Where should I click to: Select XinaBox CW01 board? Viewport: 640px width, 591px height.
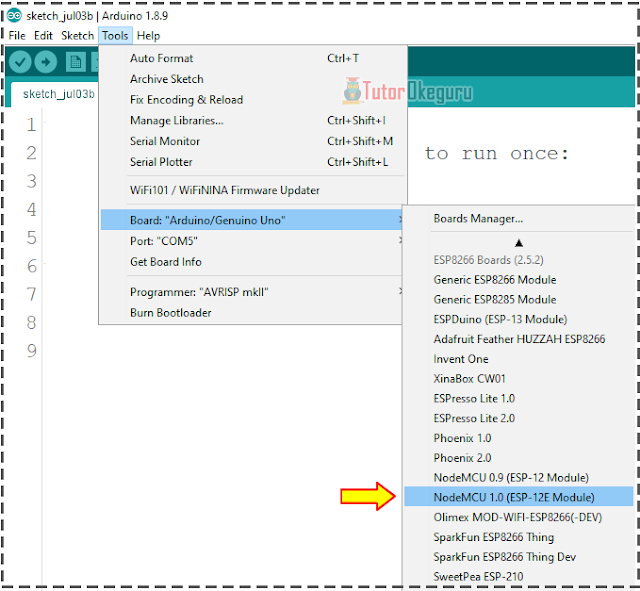(518, 379)
